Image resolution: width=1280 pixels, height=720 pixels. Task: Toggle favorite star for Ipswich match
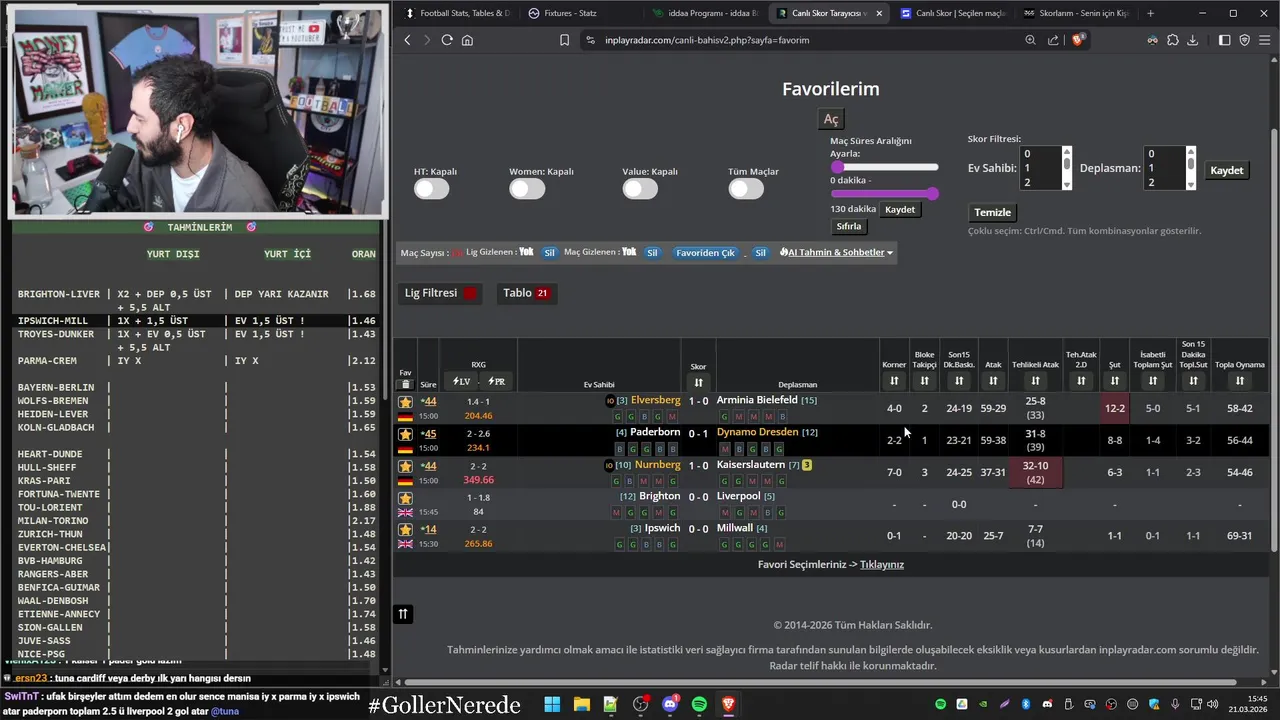click(405, 530)
